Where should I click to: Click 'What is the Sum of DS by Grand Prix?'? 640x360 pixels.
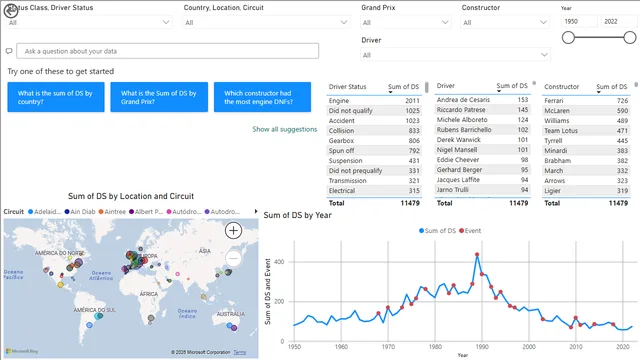pyautogui.click(x=159, y=97)
